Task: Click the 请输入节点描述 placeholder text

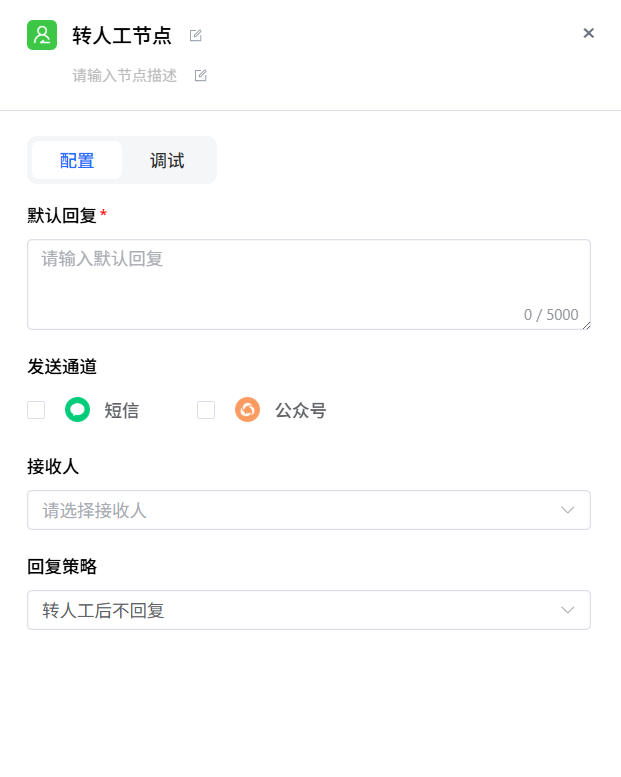Action: point(124,76)
